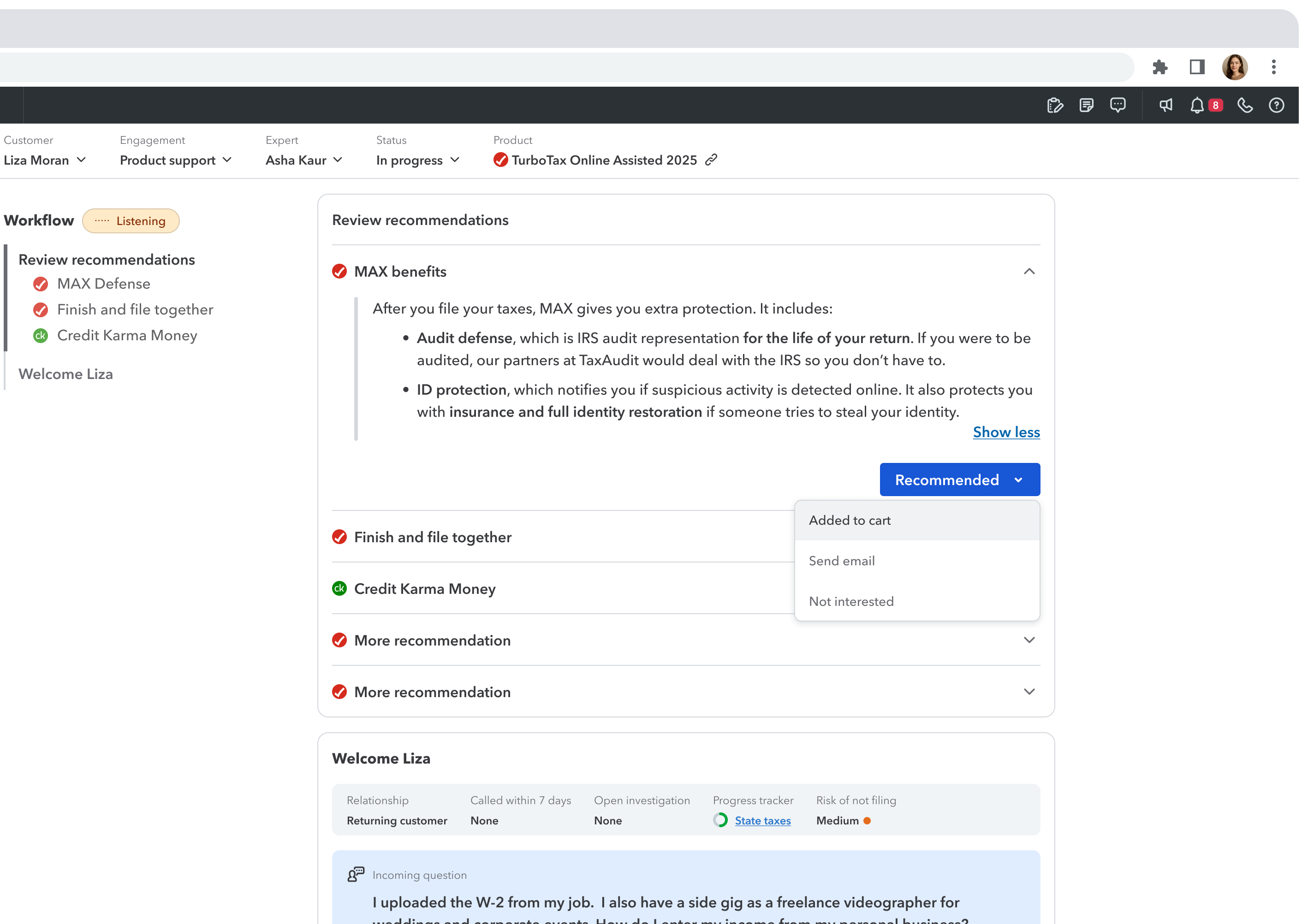Click the edit clipboard icon in header

(1054, 106)
